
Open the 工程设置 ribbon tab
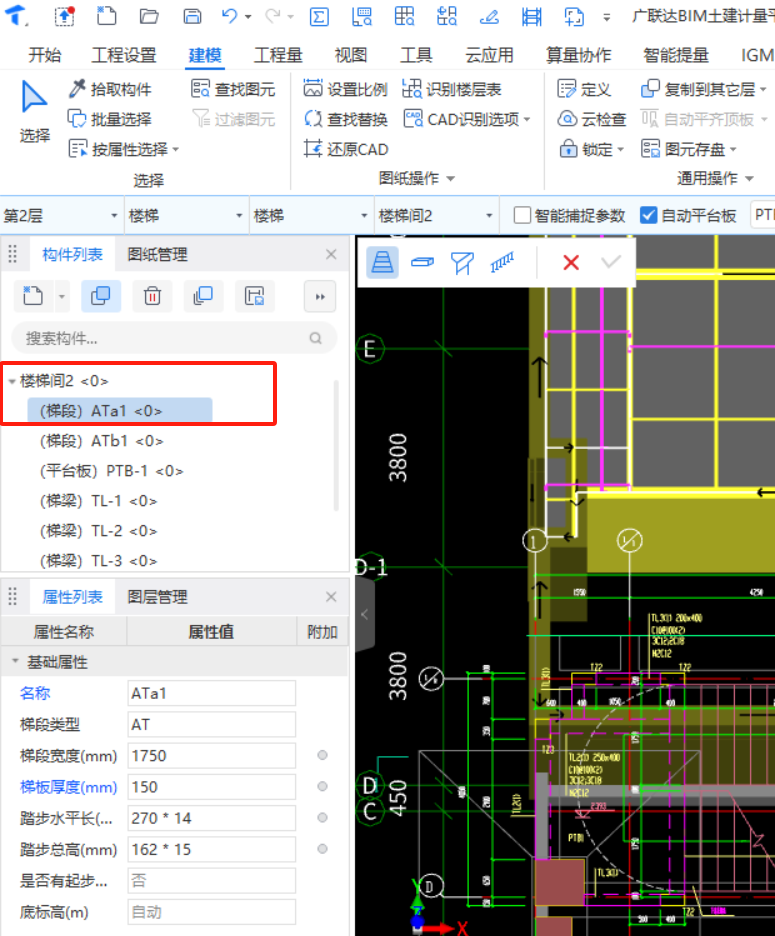point(124,56)
